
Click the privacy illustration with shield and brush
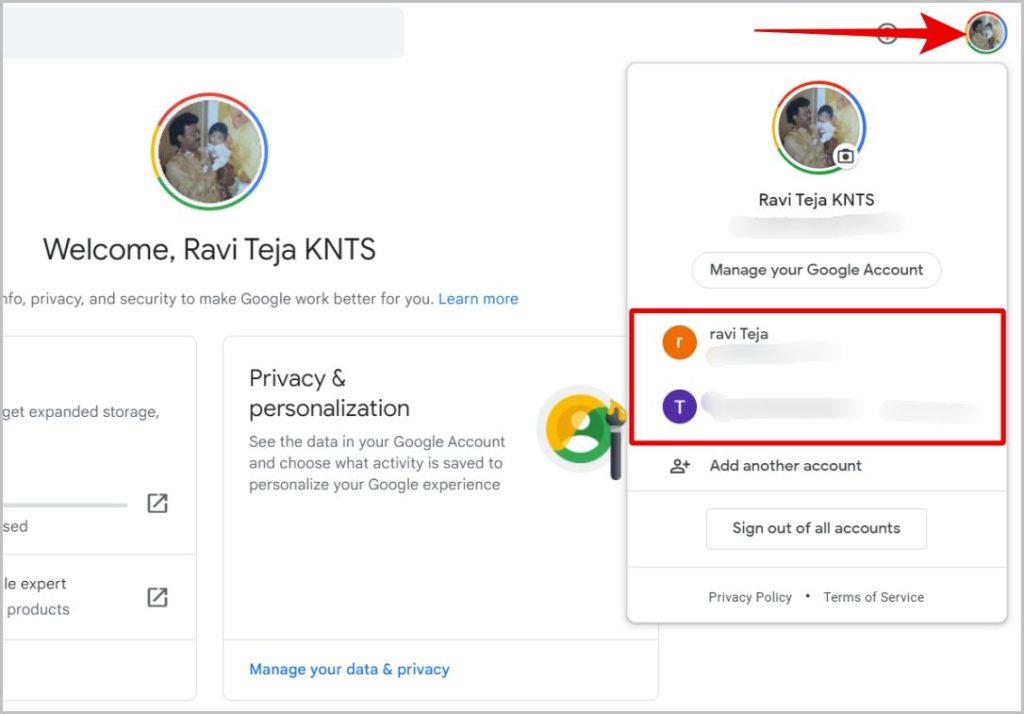point(581,431)
